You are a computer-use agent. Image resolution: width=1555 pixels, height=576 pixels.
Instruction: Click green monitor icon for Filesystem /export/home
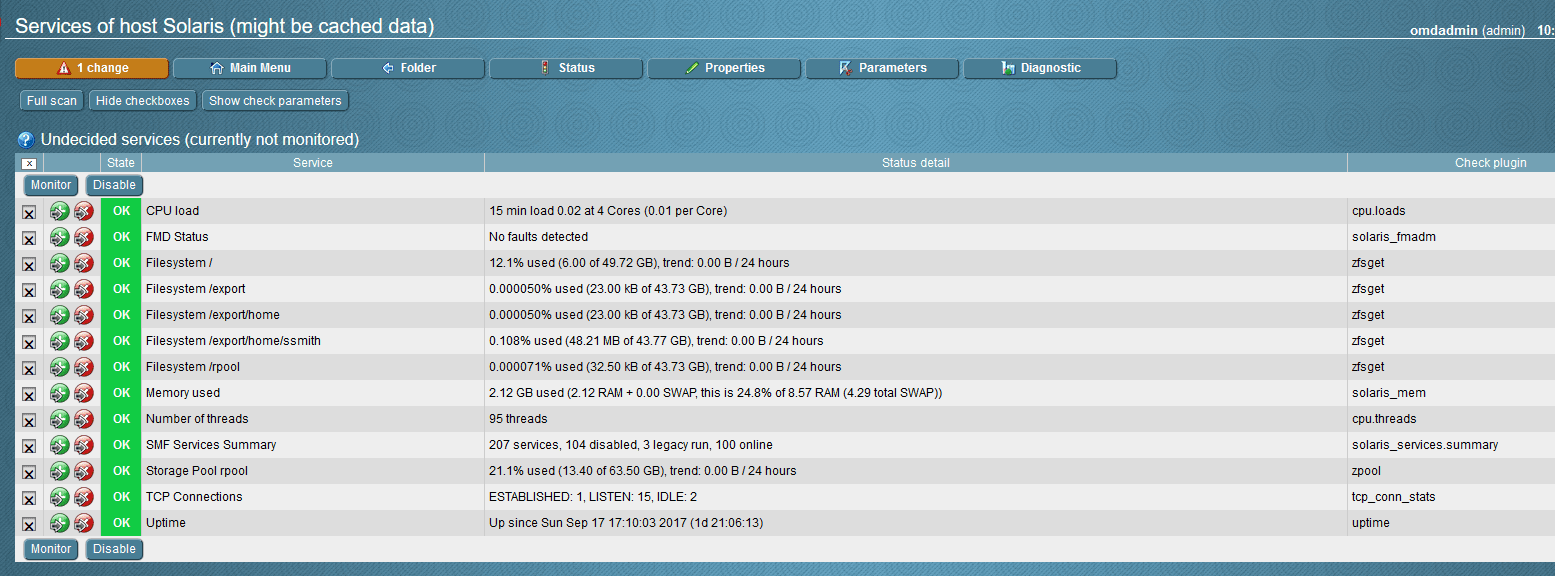click(60, 315)
